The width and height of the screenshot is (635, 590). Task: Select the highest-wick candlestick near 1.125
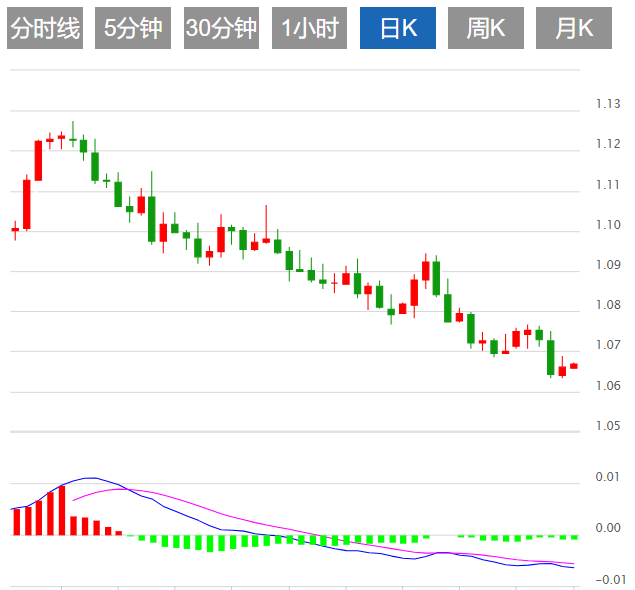[x=73, y=134]
